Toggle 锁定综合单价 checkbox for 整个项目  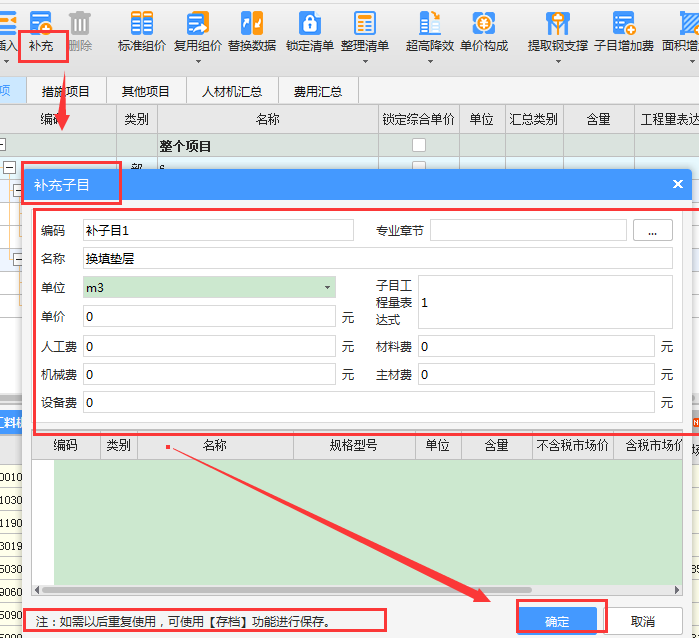click(x=419, y=146)
